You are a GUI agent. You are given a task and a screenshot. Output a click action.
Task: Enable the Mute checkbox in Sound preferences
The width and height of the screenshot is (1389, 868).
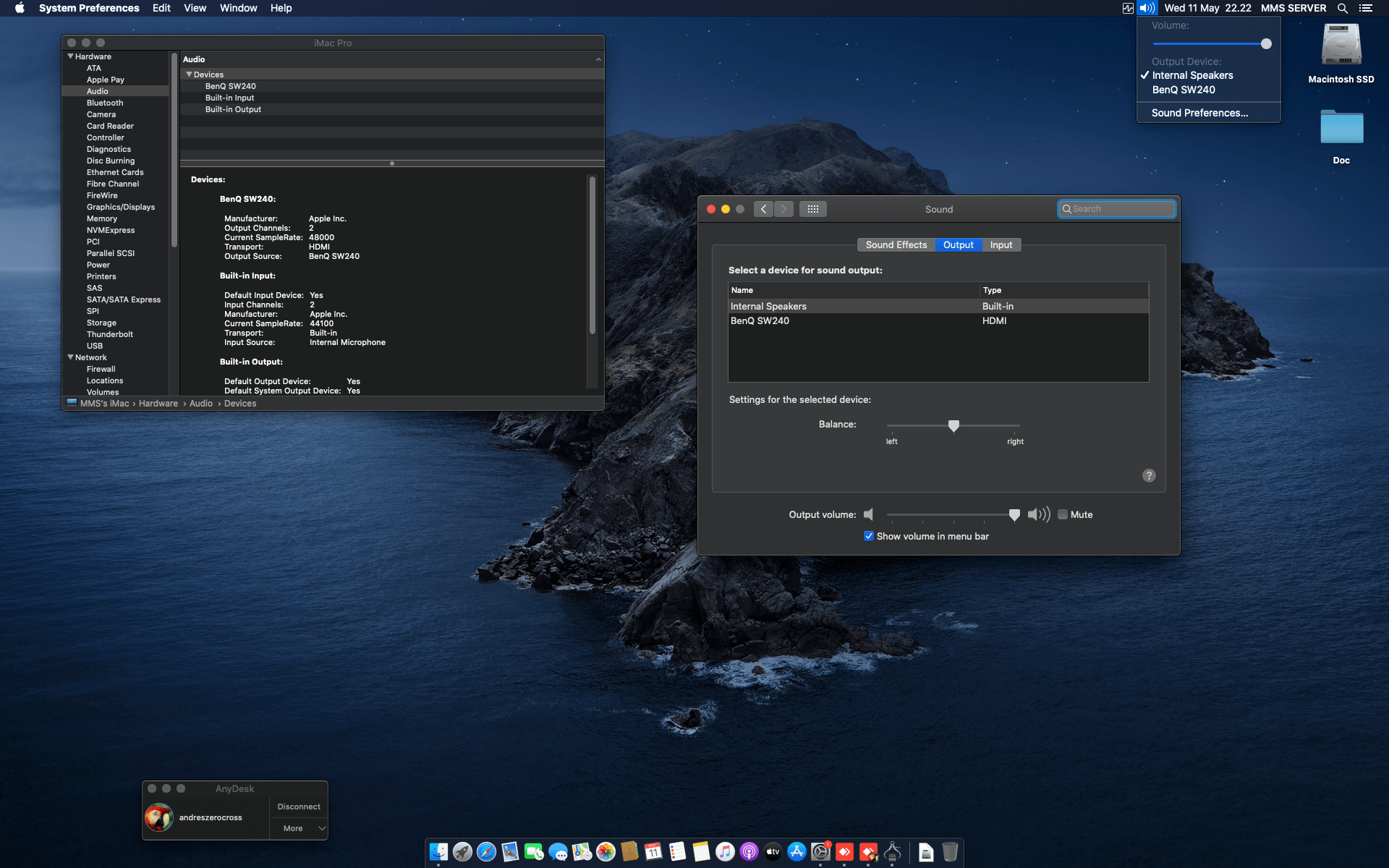[1063, 514]
